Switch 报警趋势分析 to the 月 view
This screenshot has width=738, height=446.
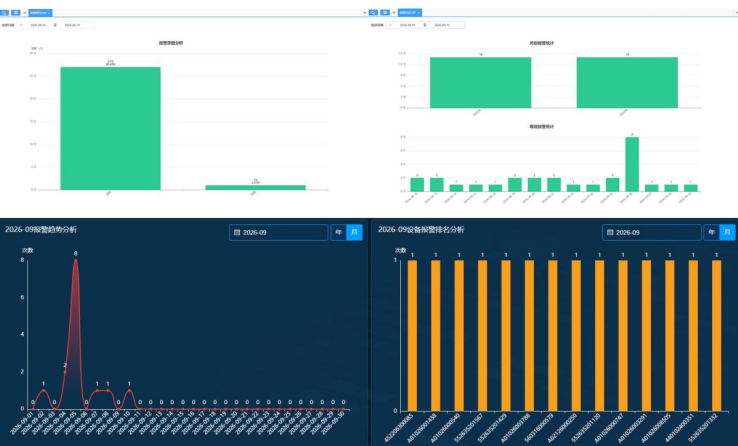(x=354, y=232)
